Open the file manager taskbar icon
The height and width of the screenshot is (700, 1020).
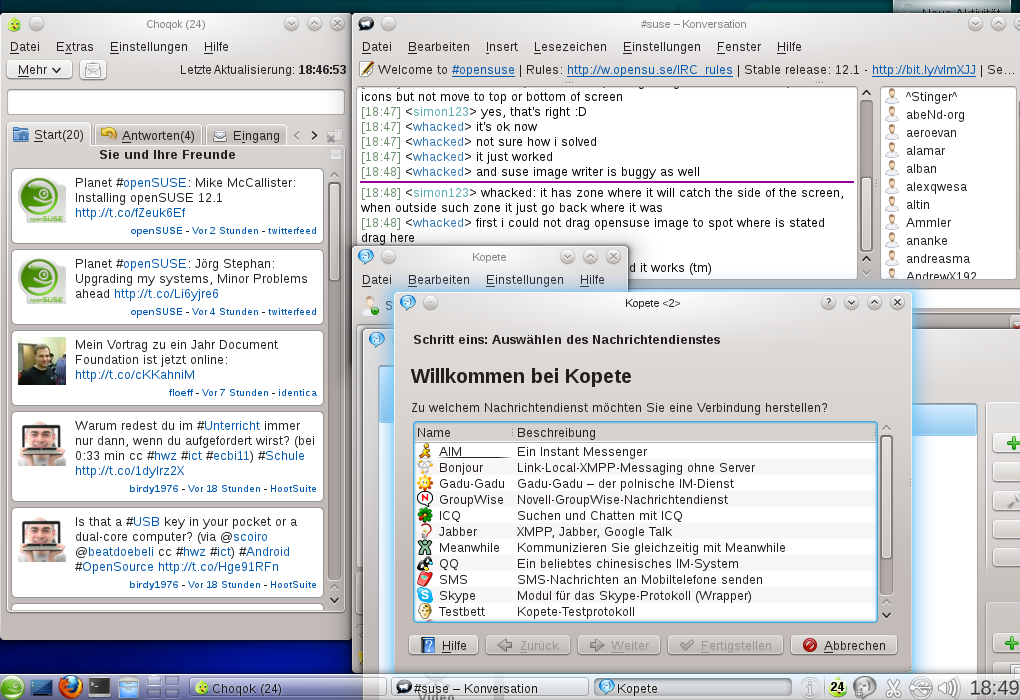[128, 687]
